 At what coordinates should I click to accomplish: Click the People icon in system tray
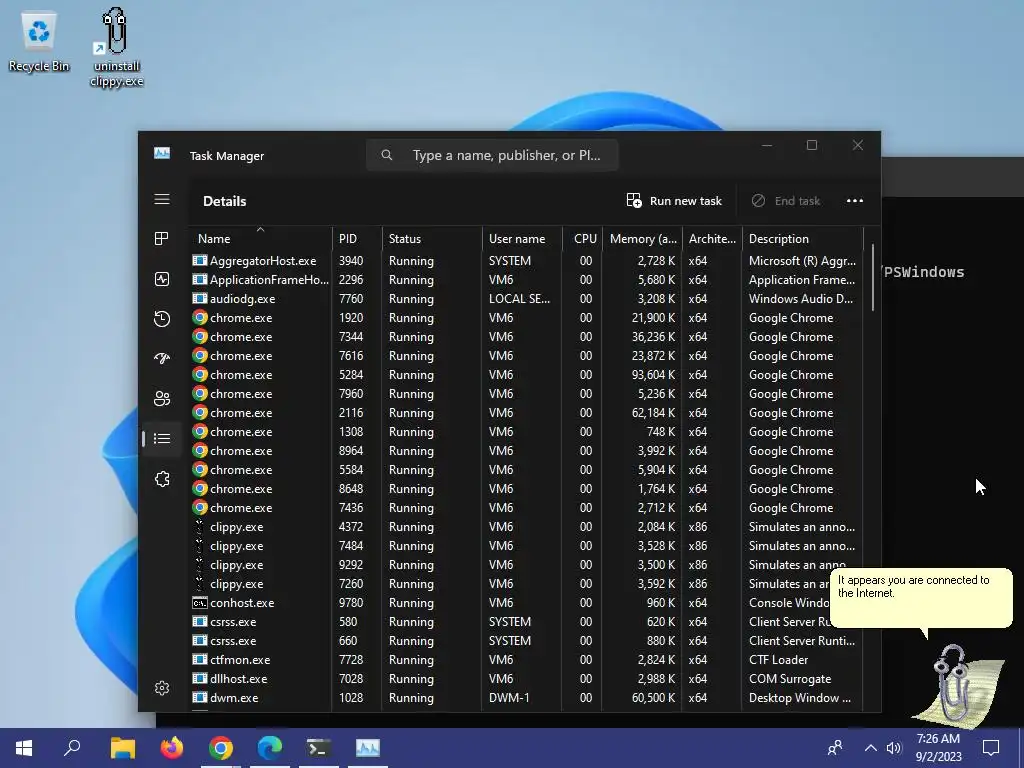[x=835, y=748]
